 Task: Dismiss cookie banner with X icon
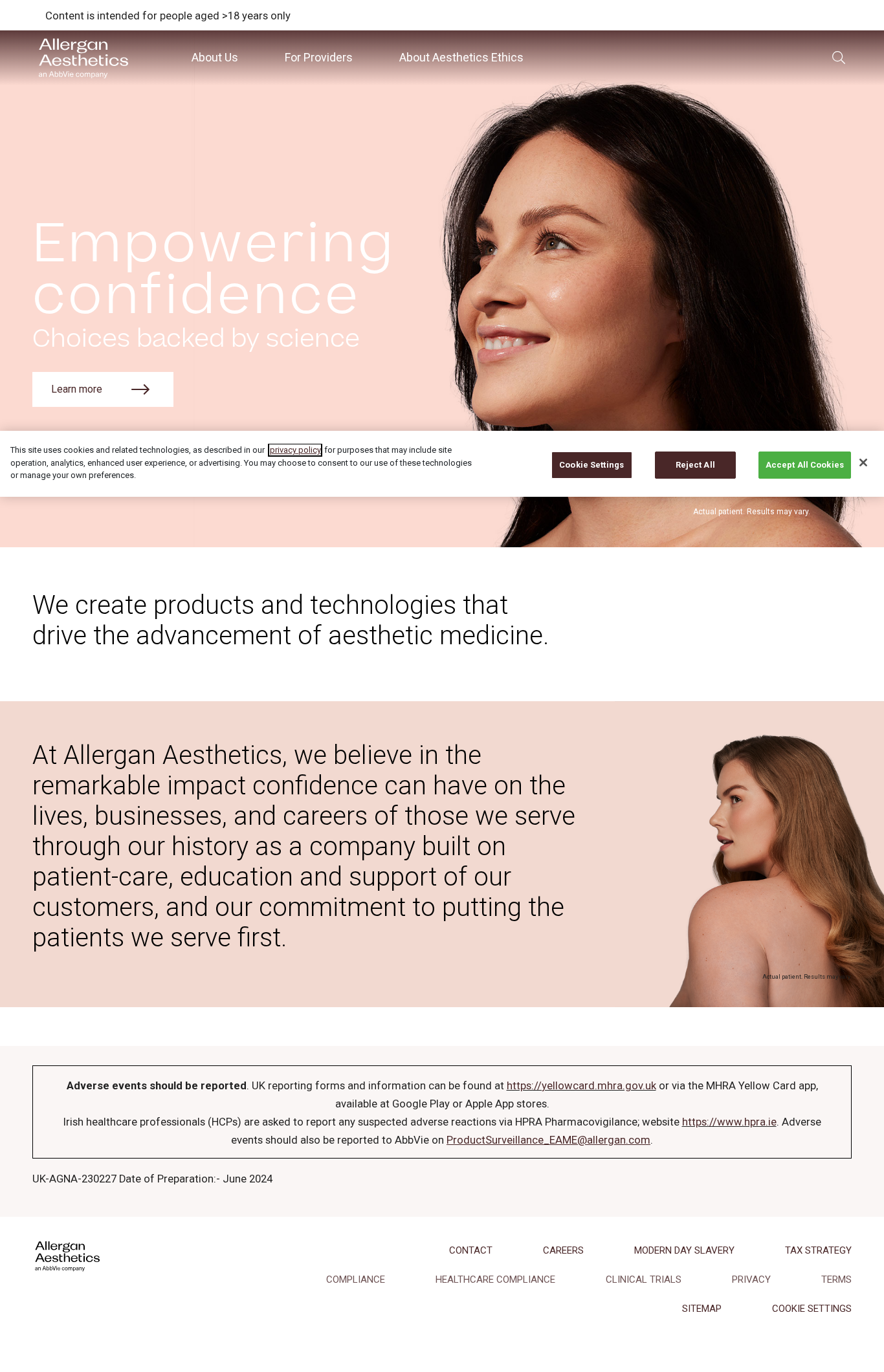click(x=863, y=463)
